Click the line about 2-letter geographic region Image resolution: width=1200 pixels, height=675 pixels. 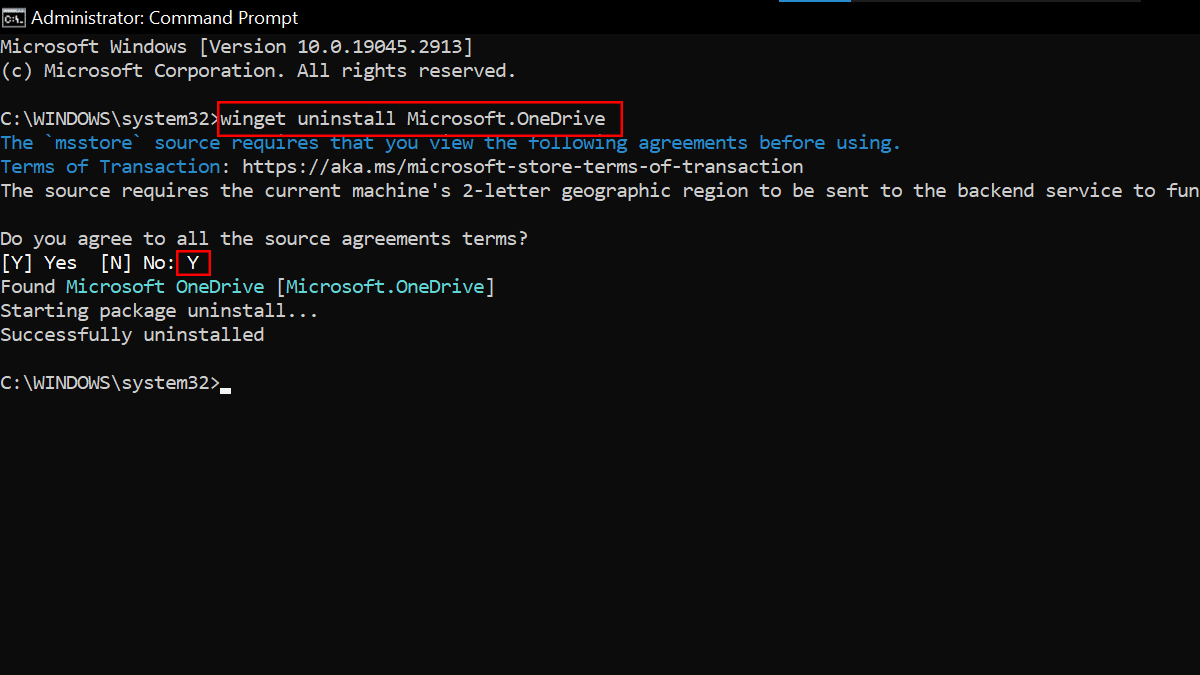600,191
